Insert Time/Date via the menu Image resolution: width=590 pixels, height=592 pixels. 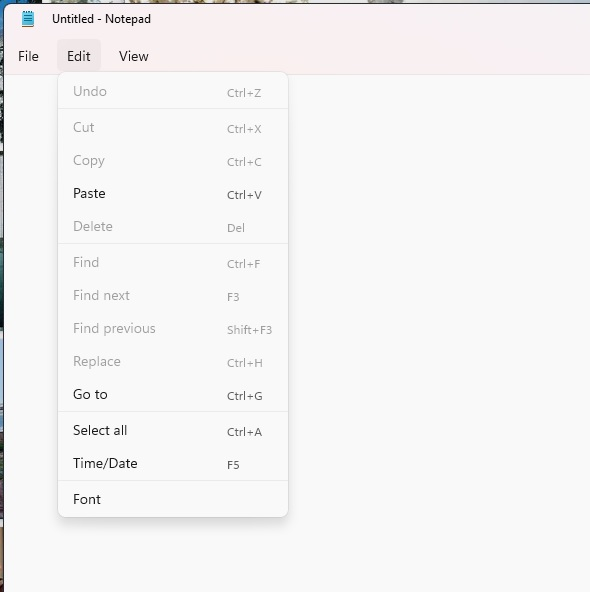(173, 464)
